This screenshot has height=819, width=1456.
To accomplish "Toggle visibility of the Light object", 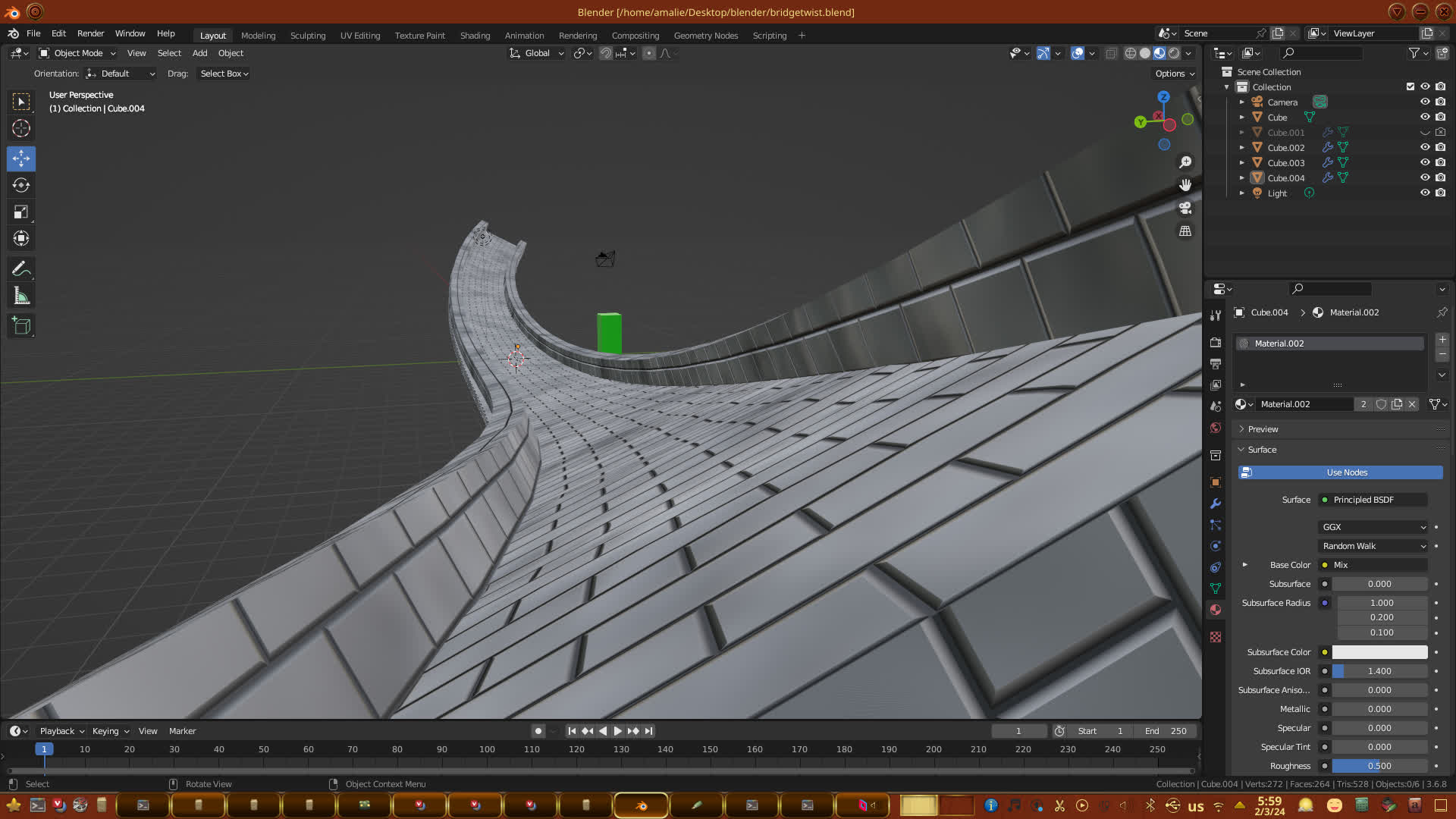I will 1425,193.
